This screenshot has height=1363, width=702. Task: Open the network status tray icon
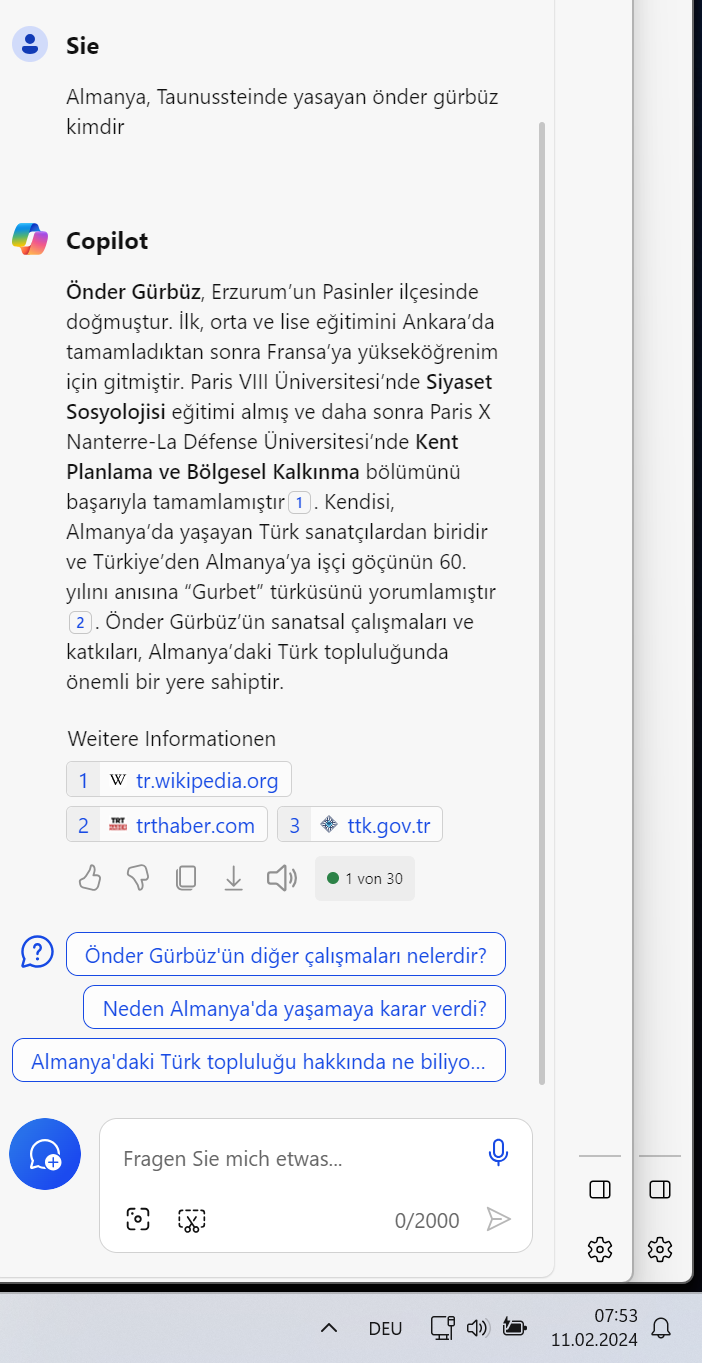[x=443, y=1327]
